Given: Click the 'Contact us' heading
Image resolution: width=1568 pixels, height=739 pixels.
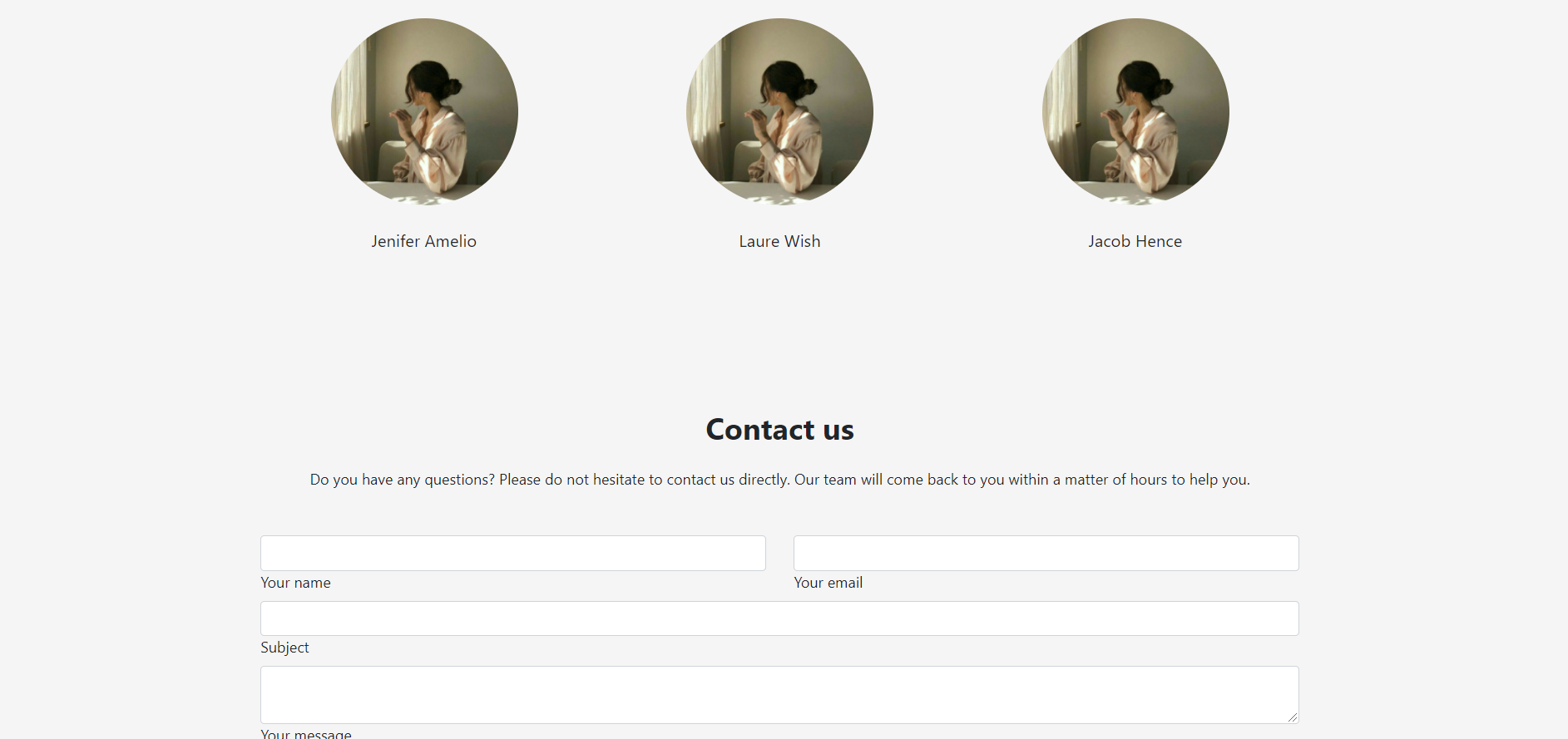Looking at the screenshot, I should (779, 429).
